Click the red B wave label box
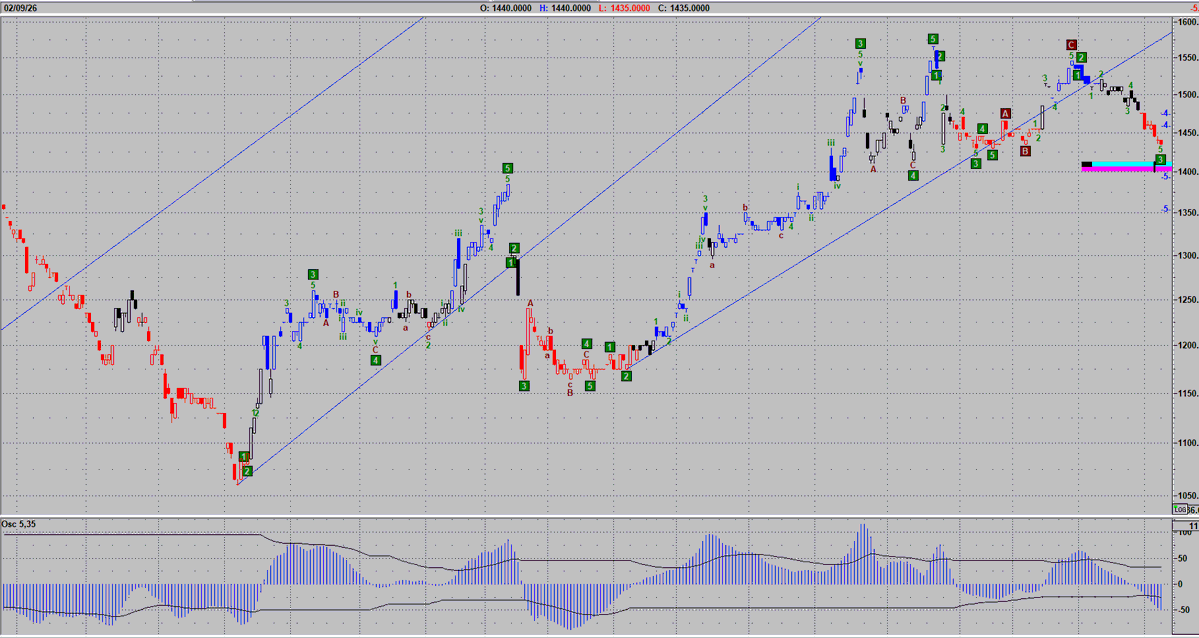1199x638 pixels. 1025,151
